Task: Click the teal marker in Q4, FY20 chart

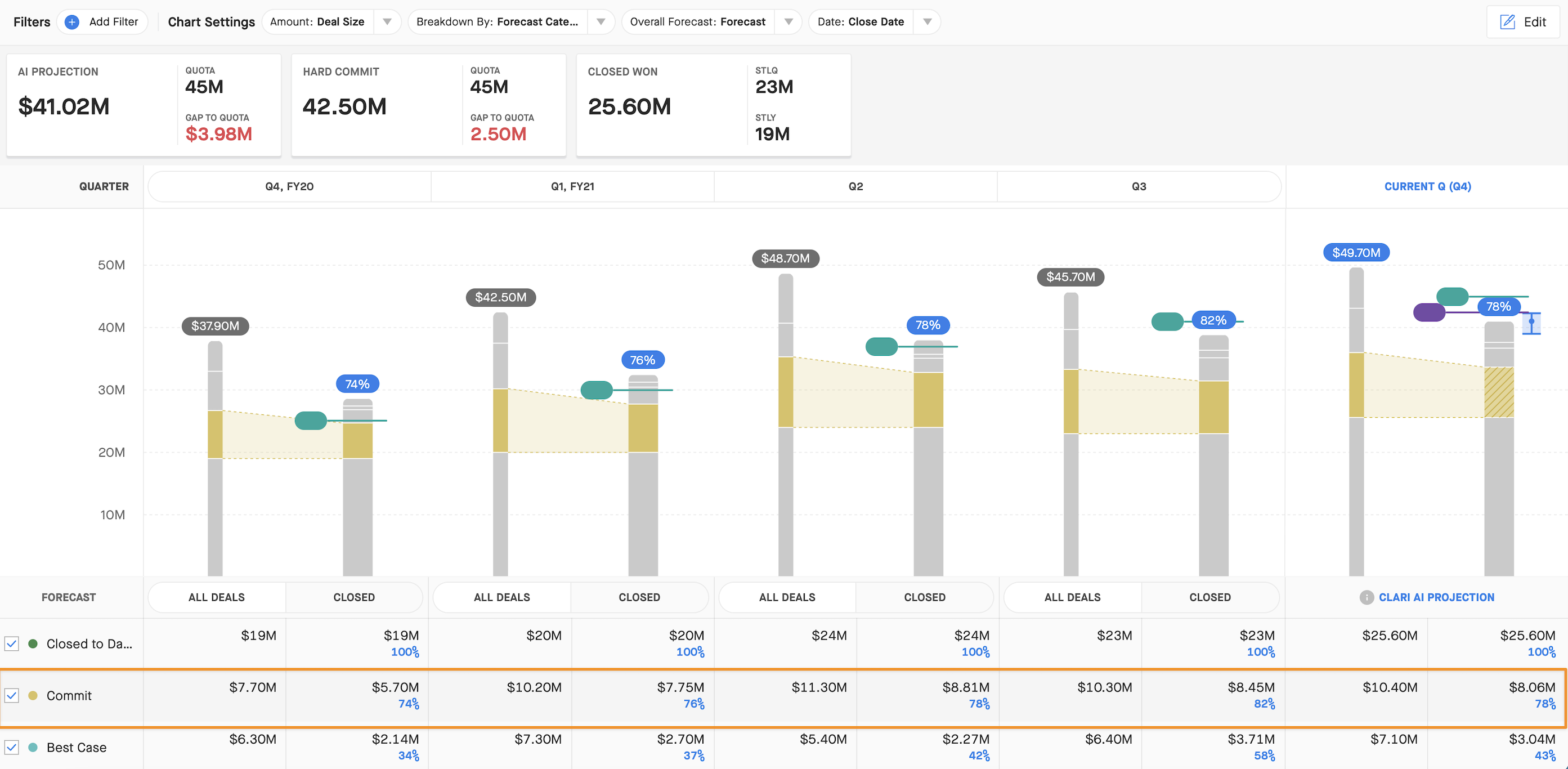Action: 311,420
